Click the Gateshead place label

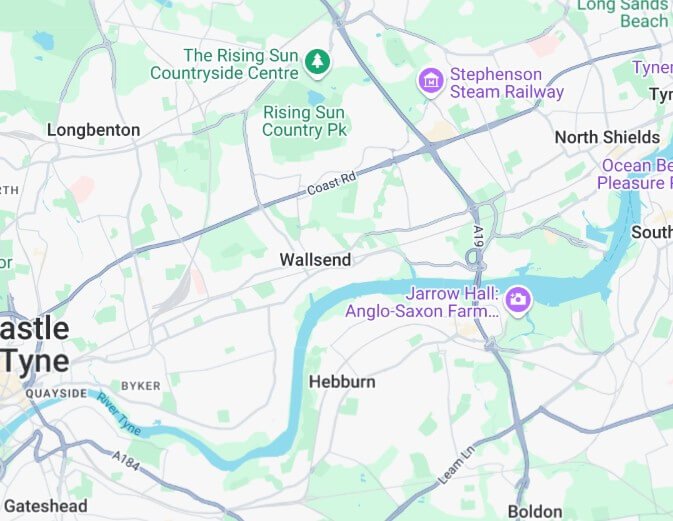[46, 506]
